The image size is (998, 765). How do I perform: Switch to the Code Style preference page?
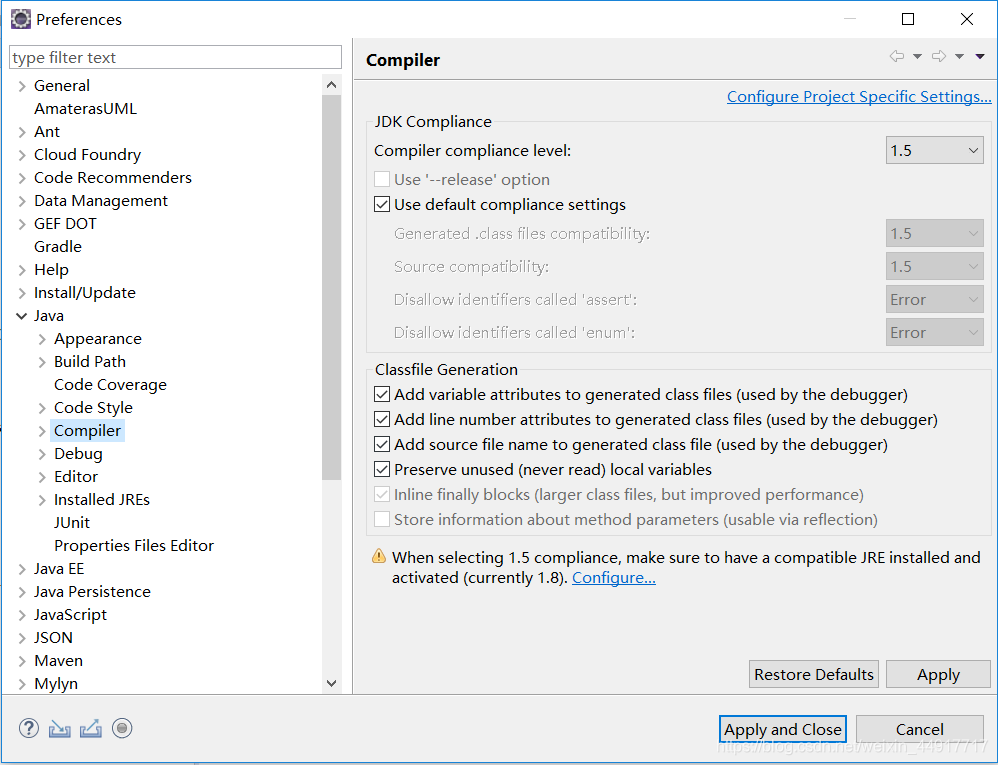pyautogui.click(x=93, y=407)
